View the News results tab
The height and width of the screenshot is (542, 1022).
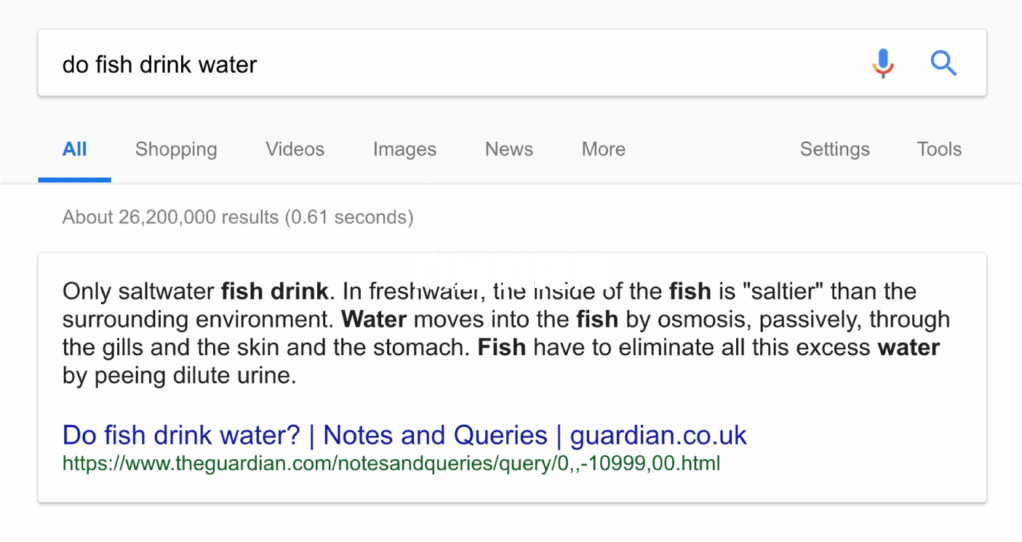(508, 149)
